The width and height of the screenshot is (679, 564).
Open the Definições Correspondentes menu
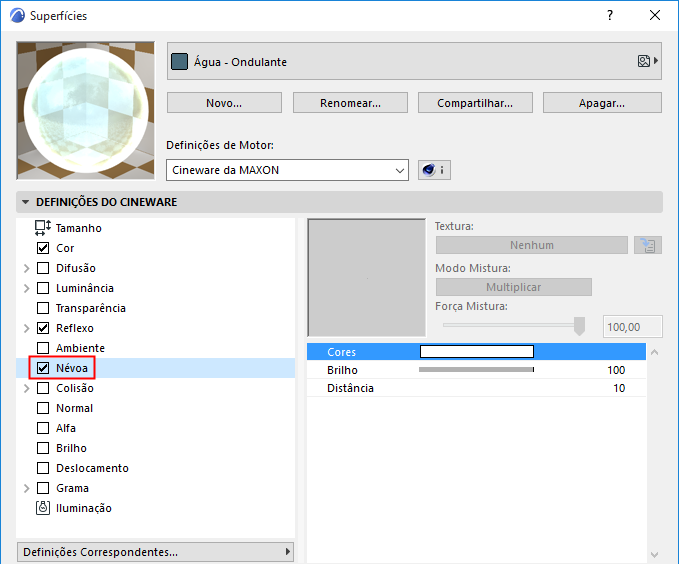coord(155,552)
